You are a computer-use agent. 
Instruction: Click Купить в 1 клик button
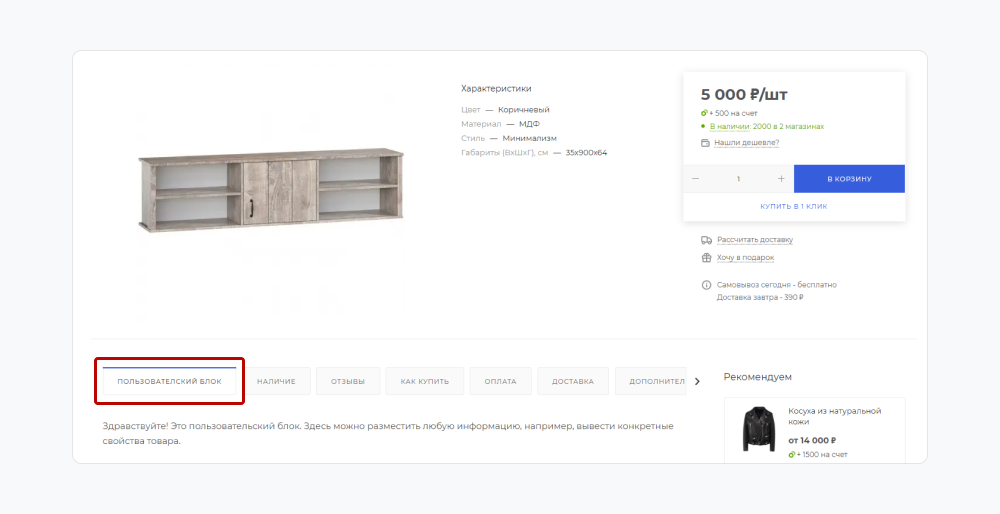pyautogui.click(x=793, y=206)
